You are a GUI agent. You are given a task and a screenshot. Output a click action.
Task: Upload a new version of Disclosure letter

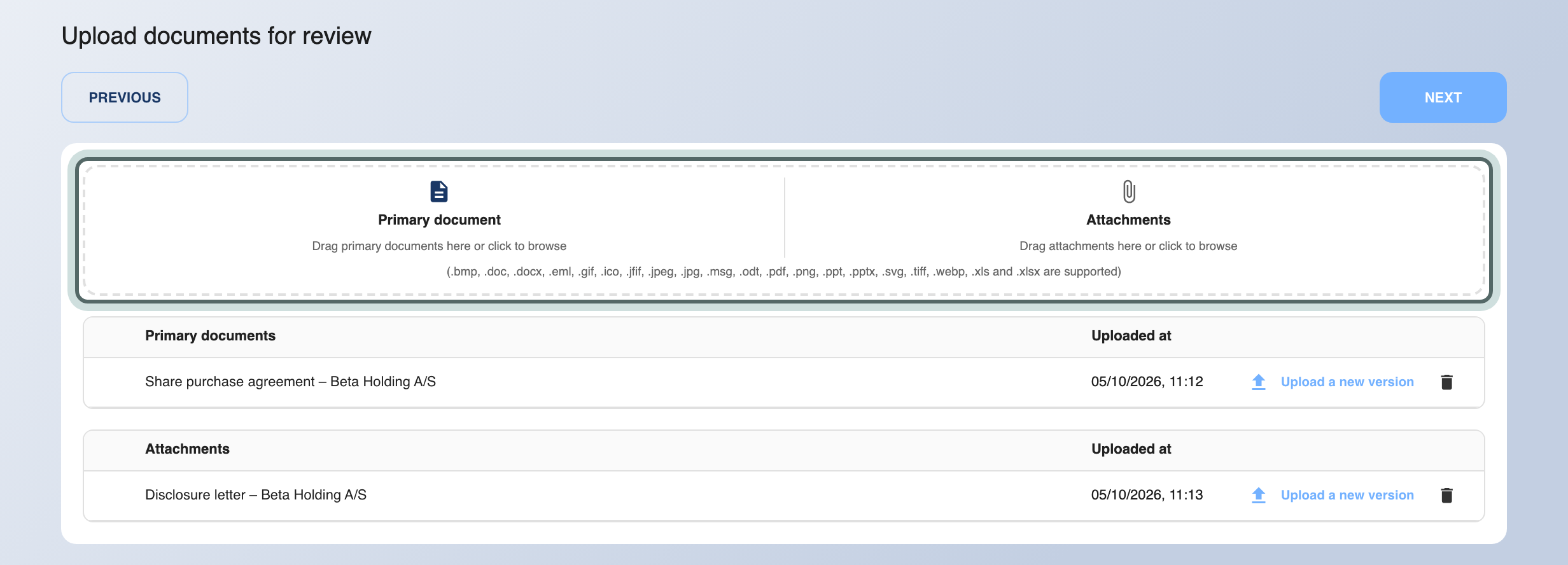(1347, 495)
